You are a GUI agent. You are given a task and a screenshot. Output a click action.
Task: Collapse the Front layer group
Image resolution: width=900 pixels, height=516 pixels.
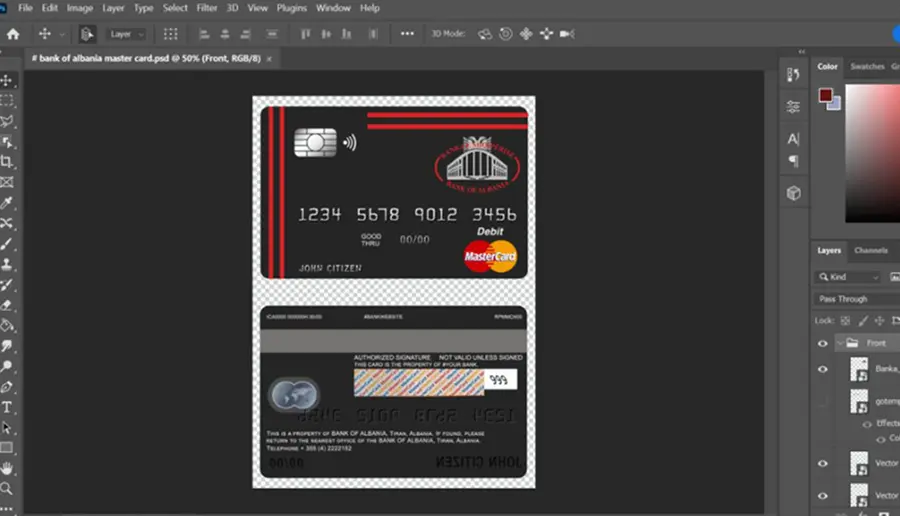pos(840,343)
